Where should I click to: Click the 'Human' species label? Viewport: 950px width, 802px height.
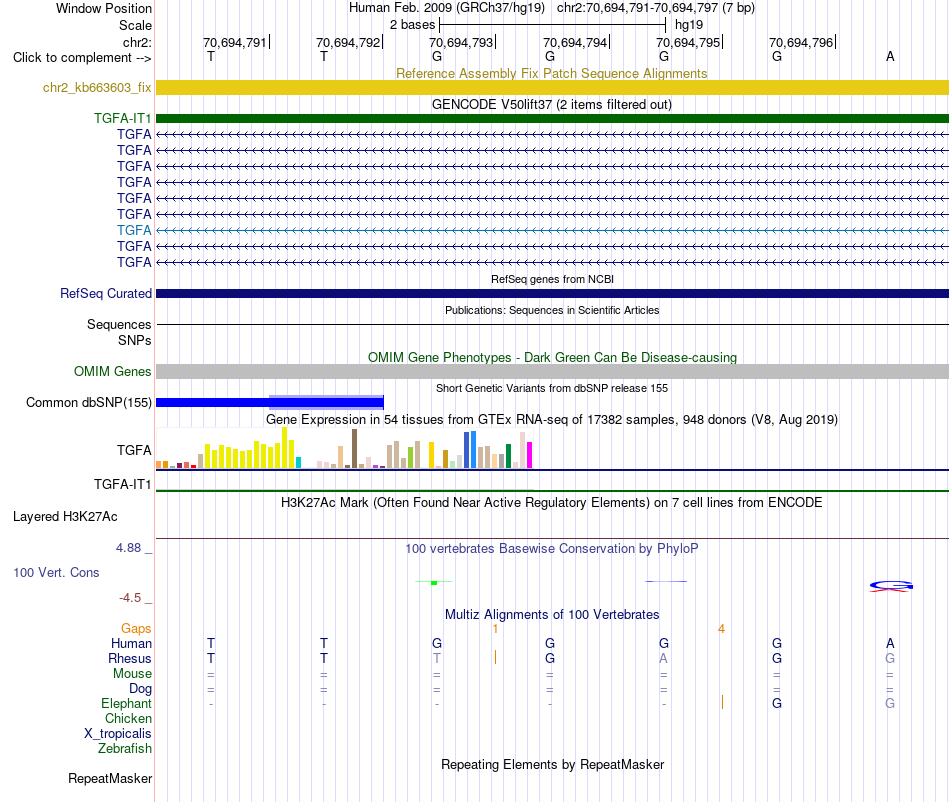coord(131,643)
